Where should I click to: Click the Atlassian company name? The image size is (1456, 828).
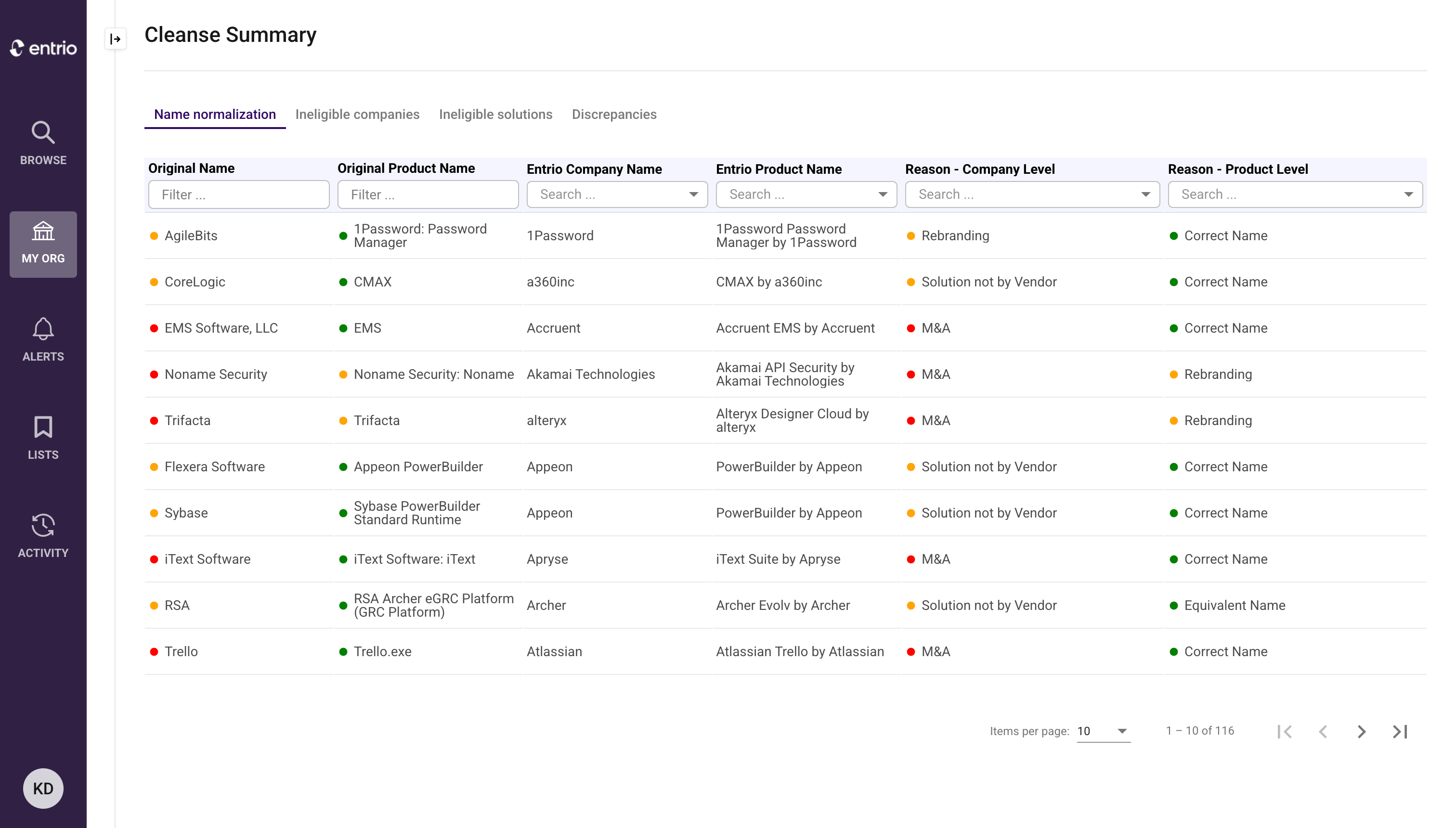554,652
